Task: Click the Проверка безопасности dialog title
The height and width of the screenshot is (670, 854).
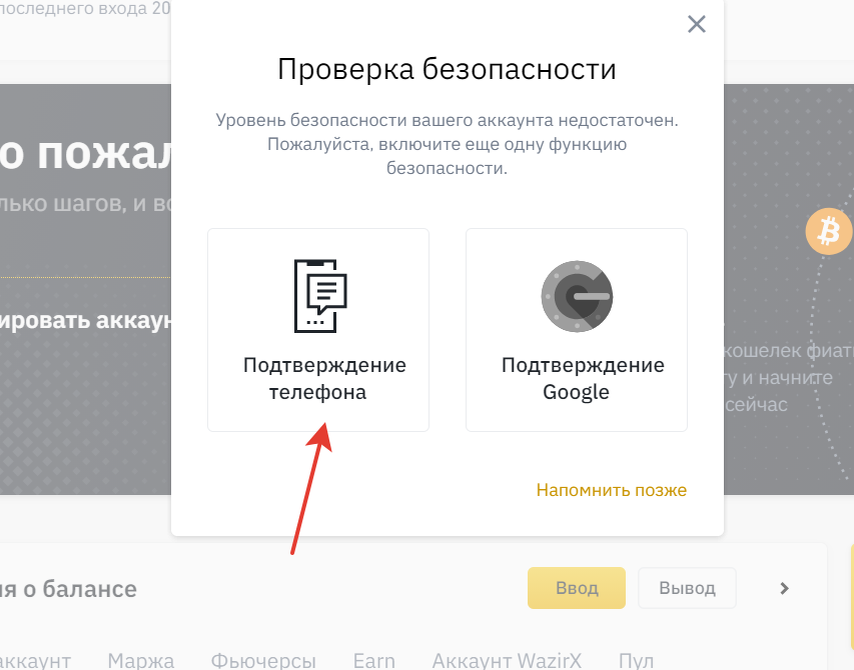Action: [447, 69]
